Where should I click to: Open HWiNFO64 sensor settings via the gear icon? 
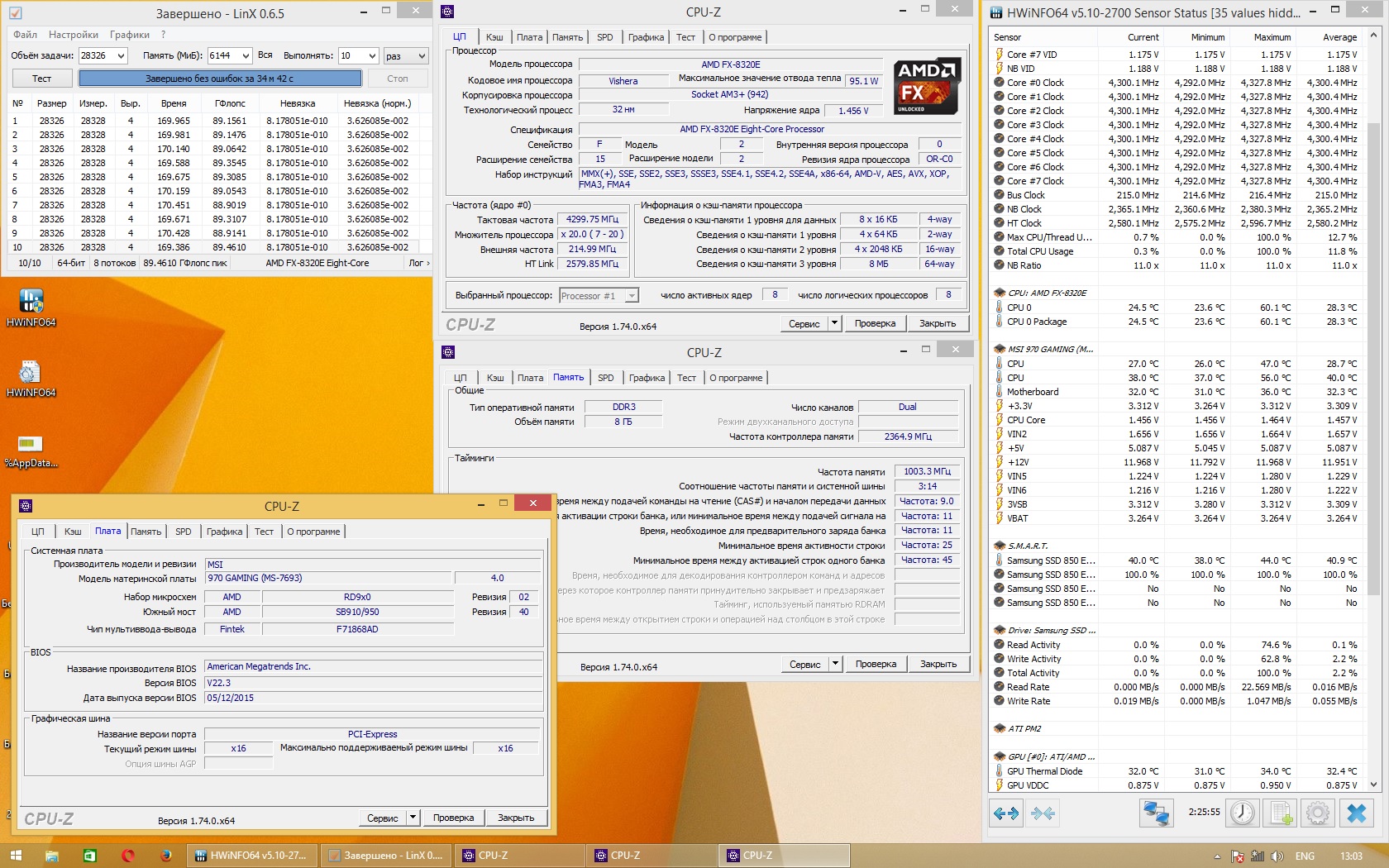click(1318, 813)
